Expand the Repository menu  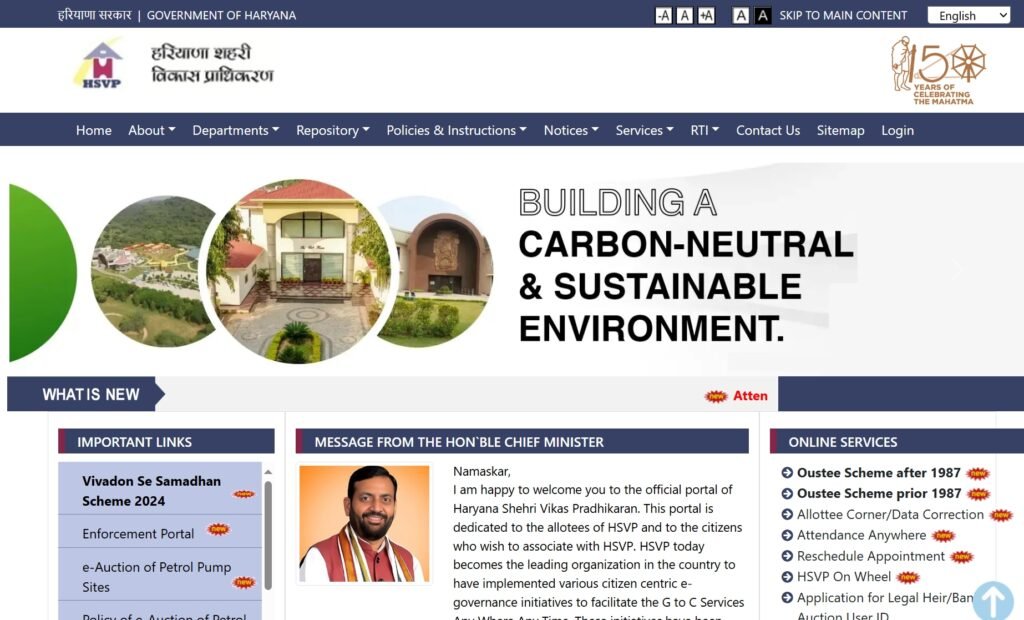click(333, 131)
